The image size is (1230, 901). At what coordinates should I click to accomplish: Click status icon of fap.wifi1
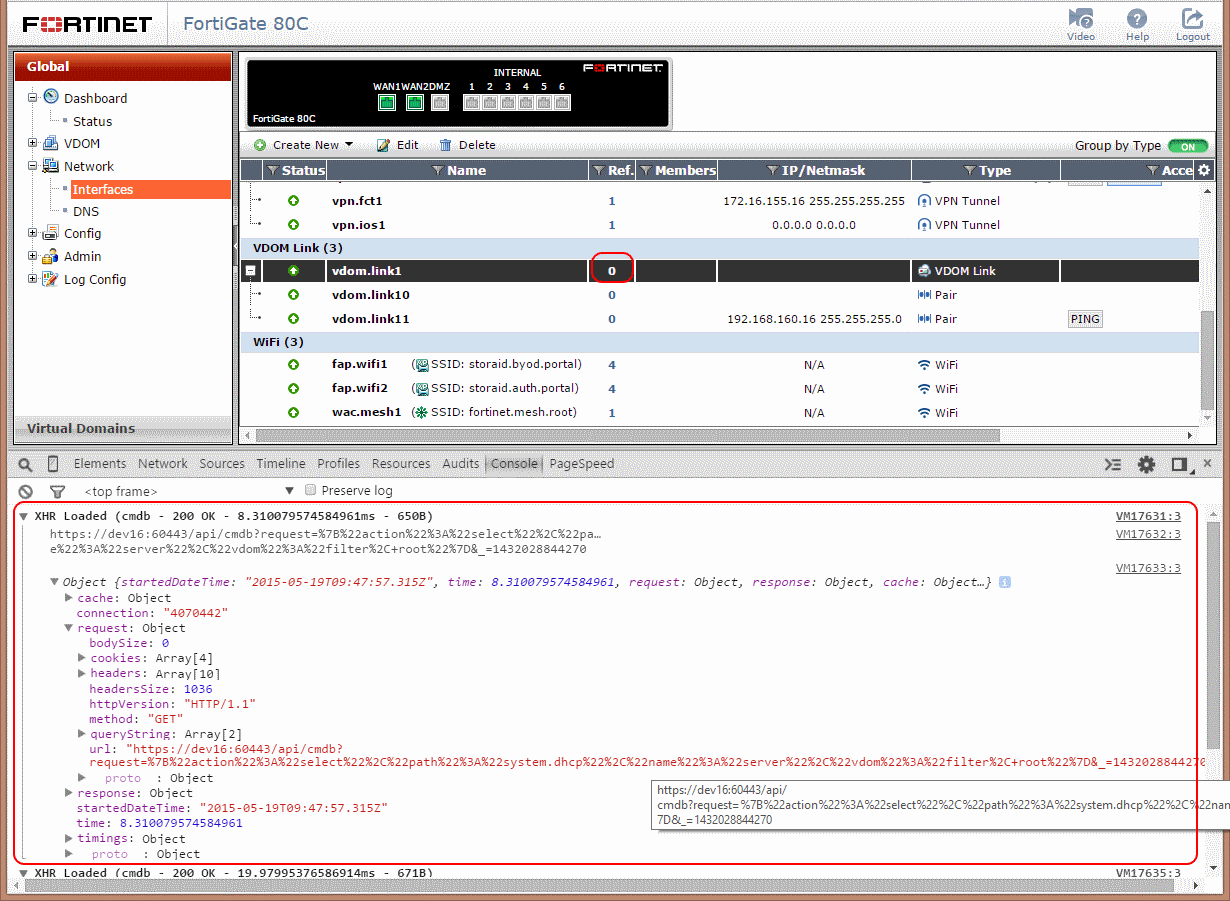(x=293, y=365)
